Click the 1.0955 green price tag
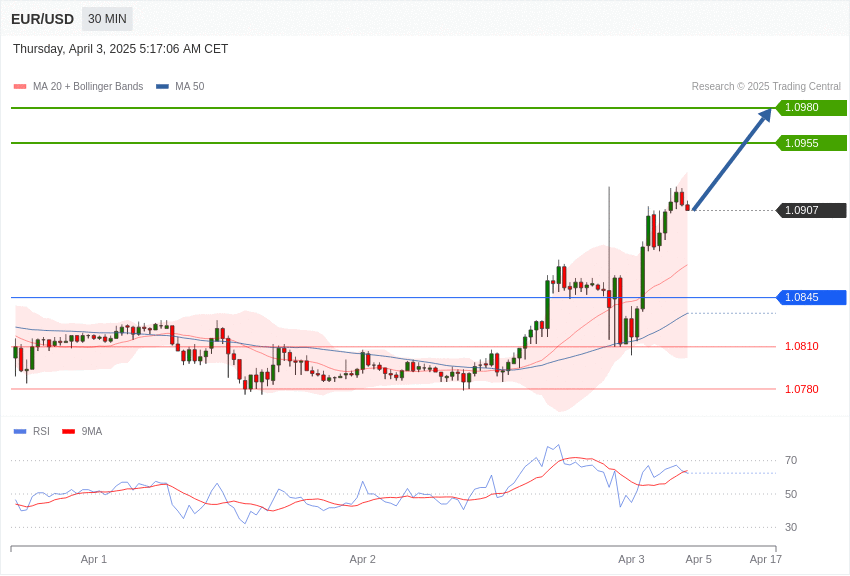 point(811,143)
